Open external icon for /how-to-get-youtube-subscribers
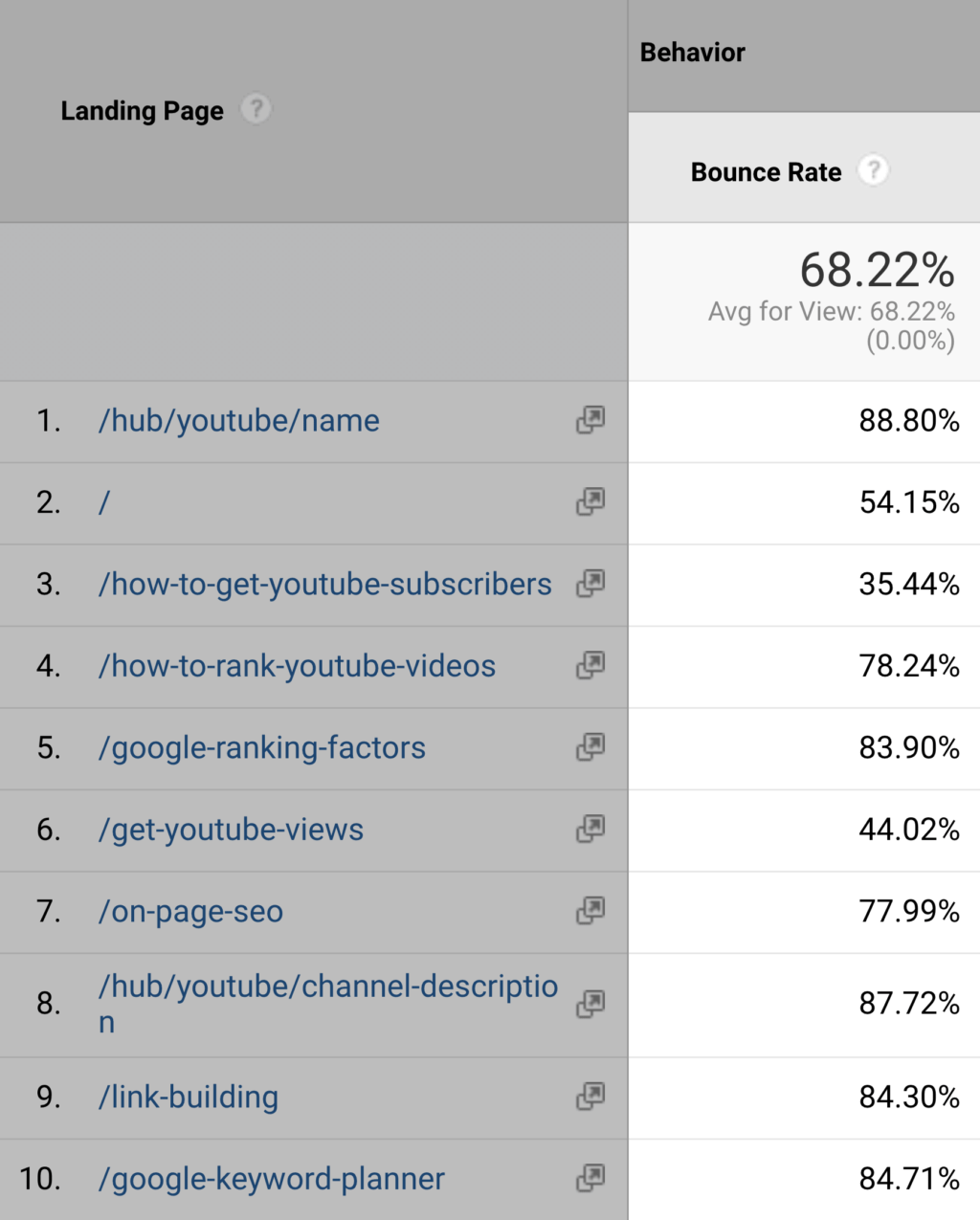This screenshot has width=980, height=1220. click(x=590, y=584)
